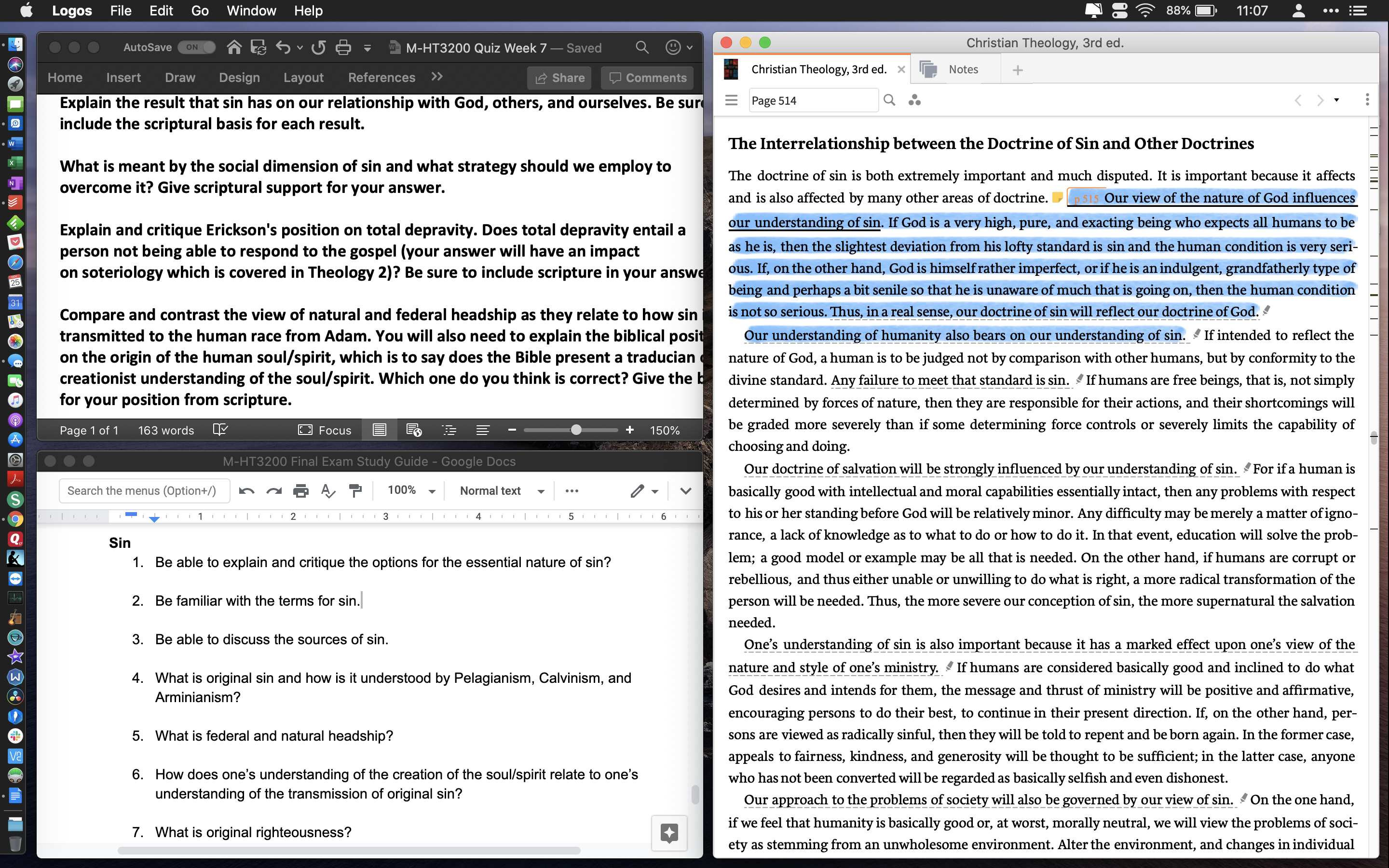The height and width of the screenshot is (868, 1389).
Task: Click the zoom in plus button in Word
Action: (630, 429)
